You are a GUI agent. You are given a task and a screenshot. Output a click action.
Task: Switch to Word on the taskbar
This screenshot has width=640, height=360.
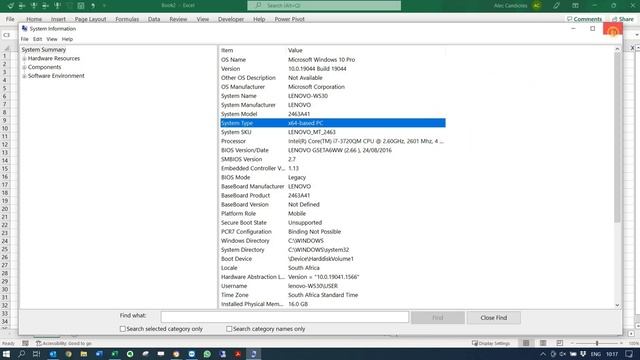pos(99,354)
